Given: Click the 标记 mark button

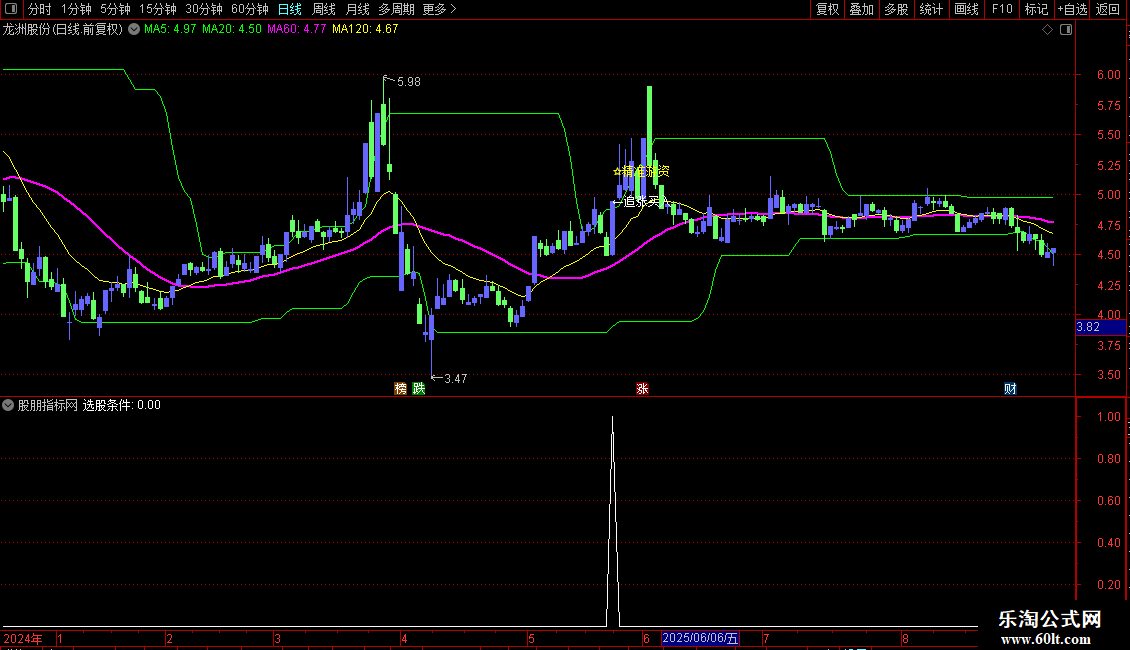Looking at the screenshot, I should click(1036, 9).
